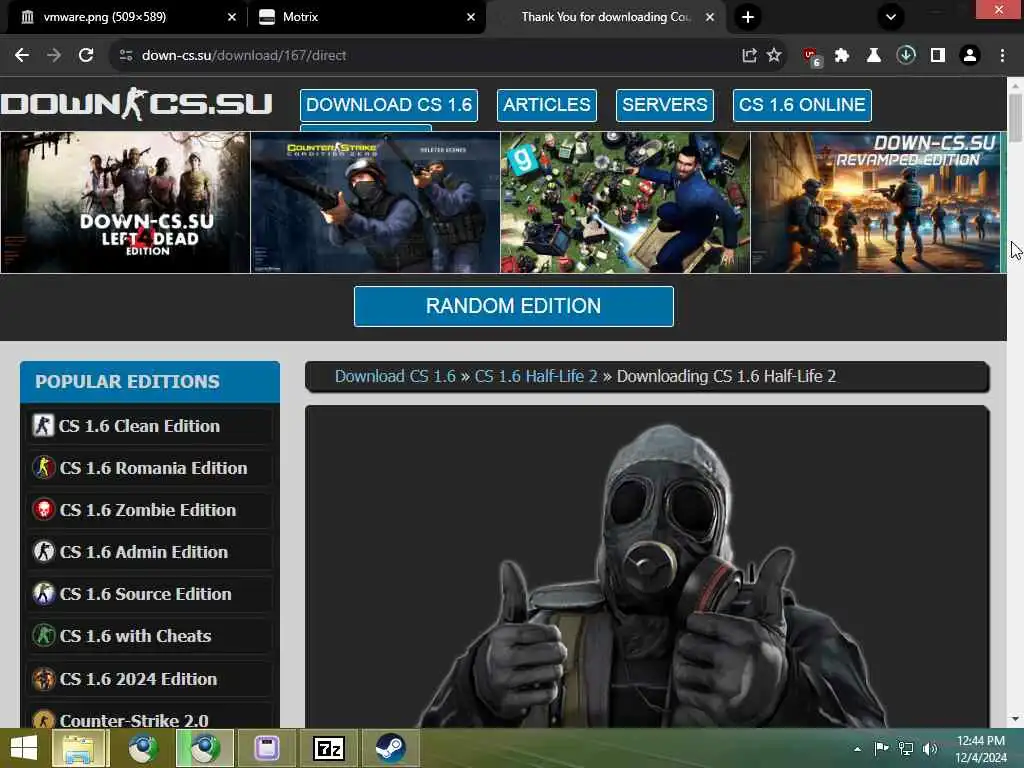Open the ARTICLES section
Screen dimensions: 1024x768
(547, 105)
